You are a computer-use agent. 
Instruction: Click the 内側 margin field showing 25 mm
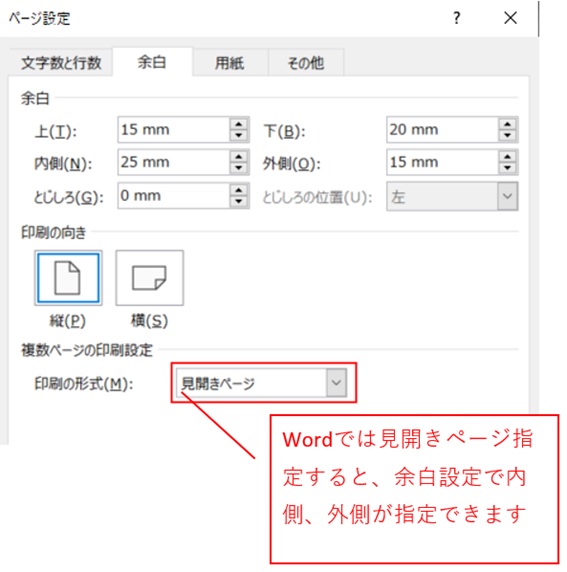coord(174,162)
